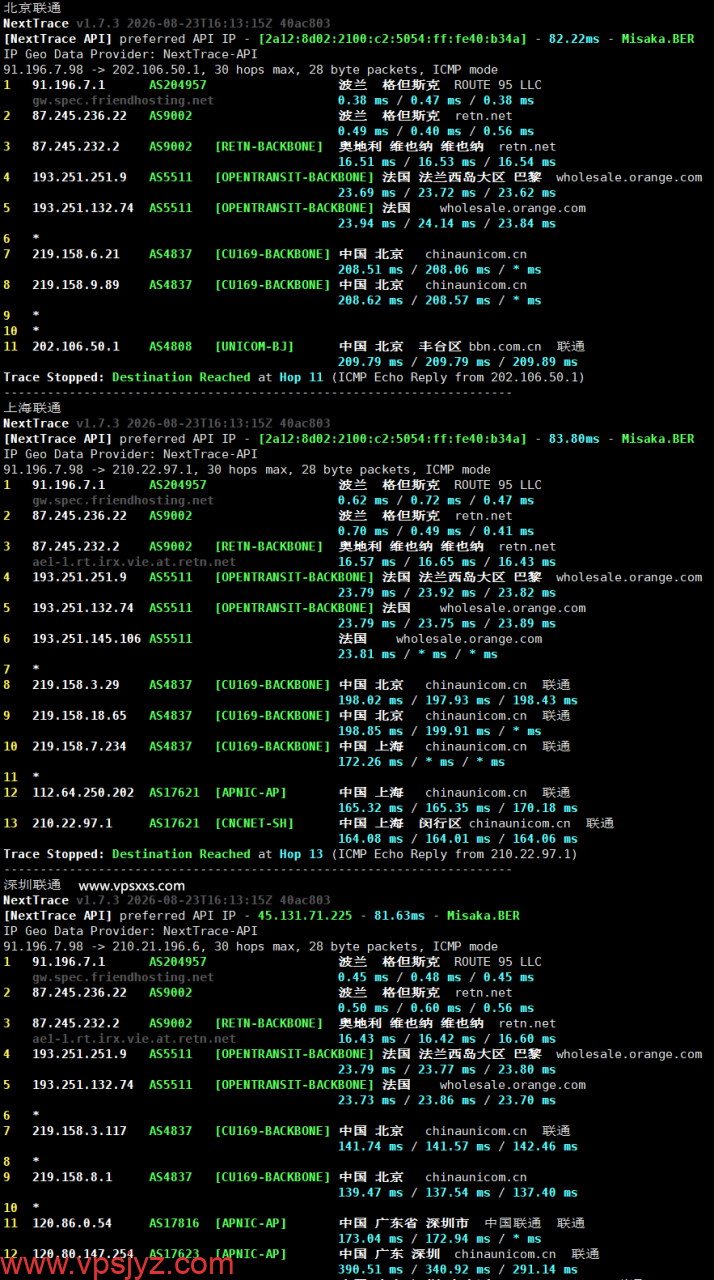
Task: Click the '丰台区' district text
Action: pyautogui.click(x=440, y=347)
